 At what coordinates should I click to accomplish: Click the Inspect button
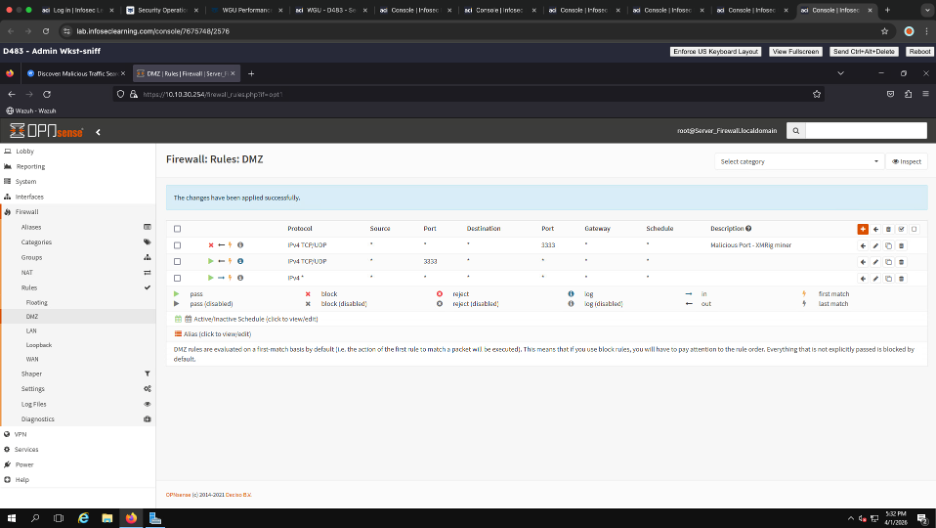click(x=907, y=162)
